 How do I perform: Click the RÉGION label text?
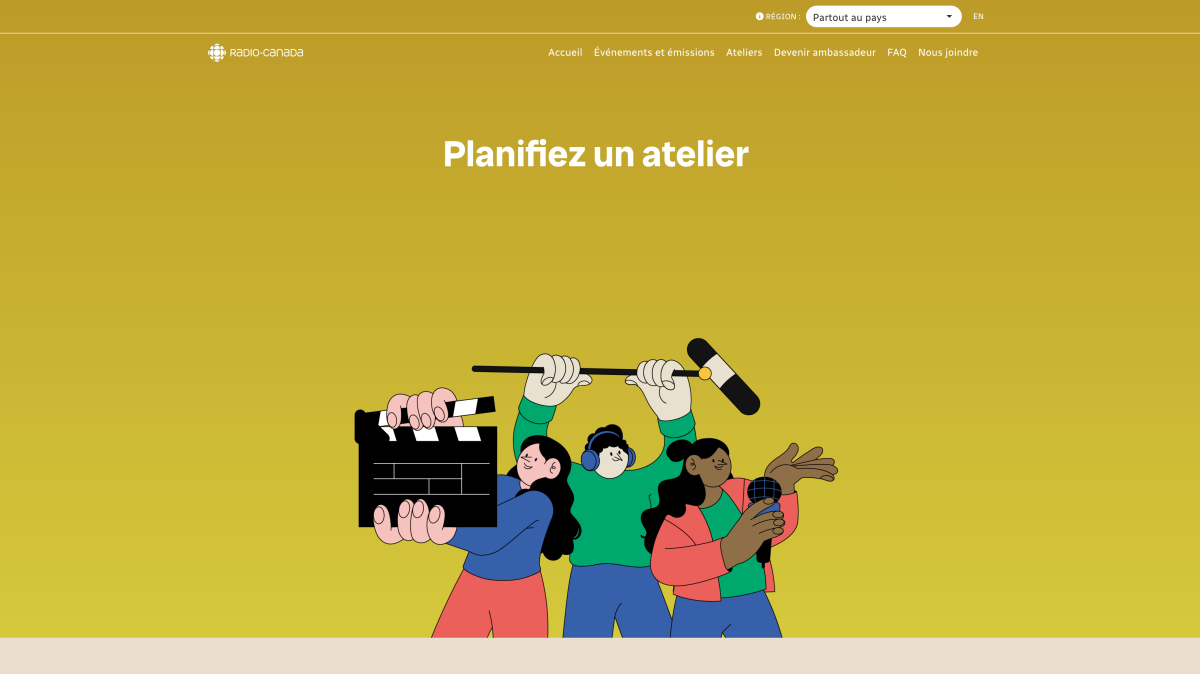click(x=782, y=17)
